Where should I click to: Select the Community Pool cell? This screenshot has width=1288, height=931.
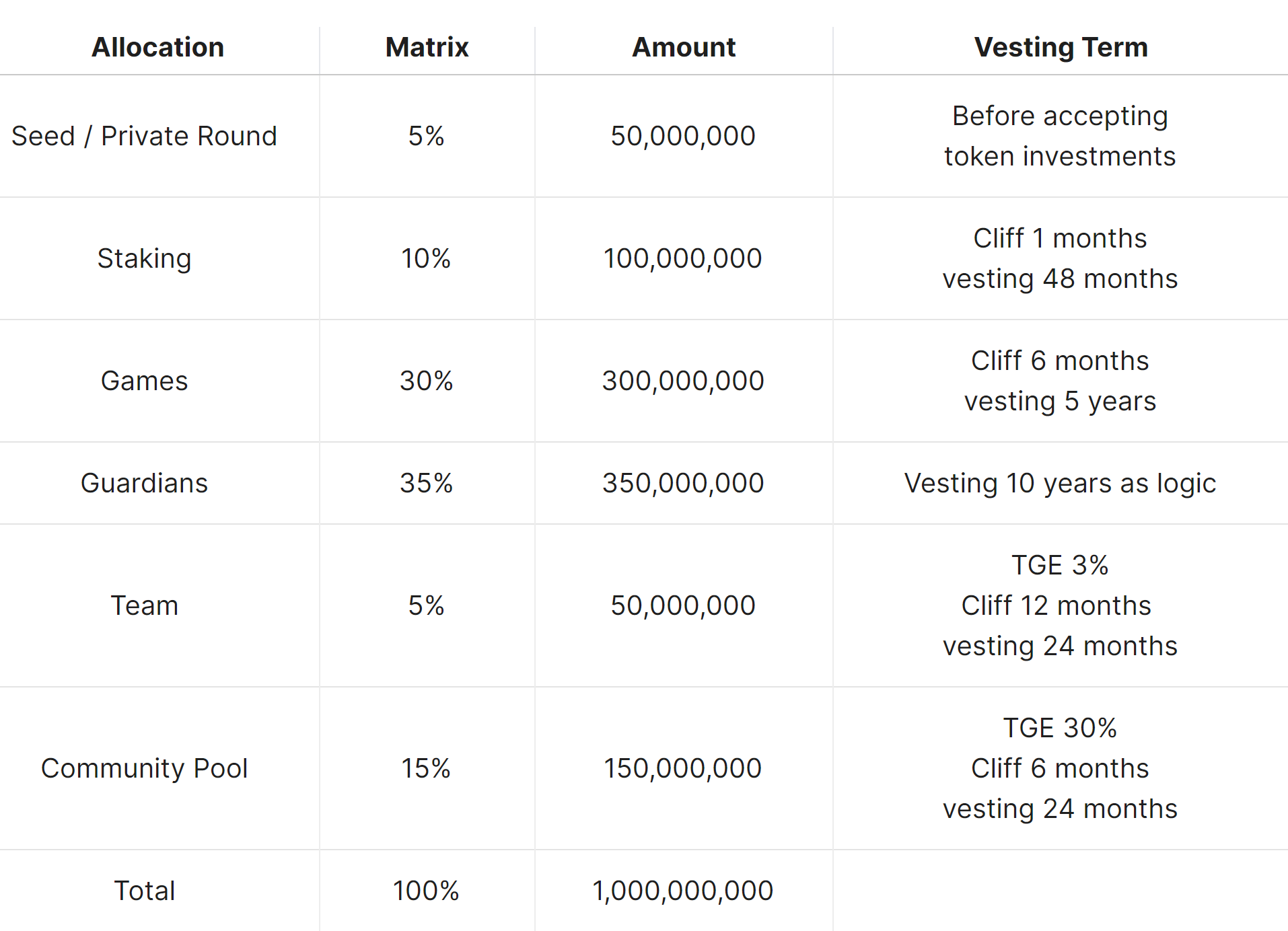tap(144, 768)
